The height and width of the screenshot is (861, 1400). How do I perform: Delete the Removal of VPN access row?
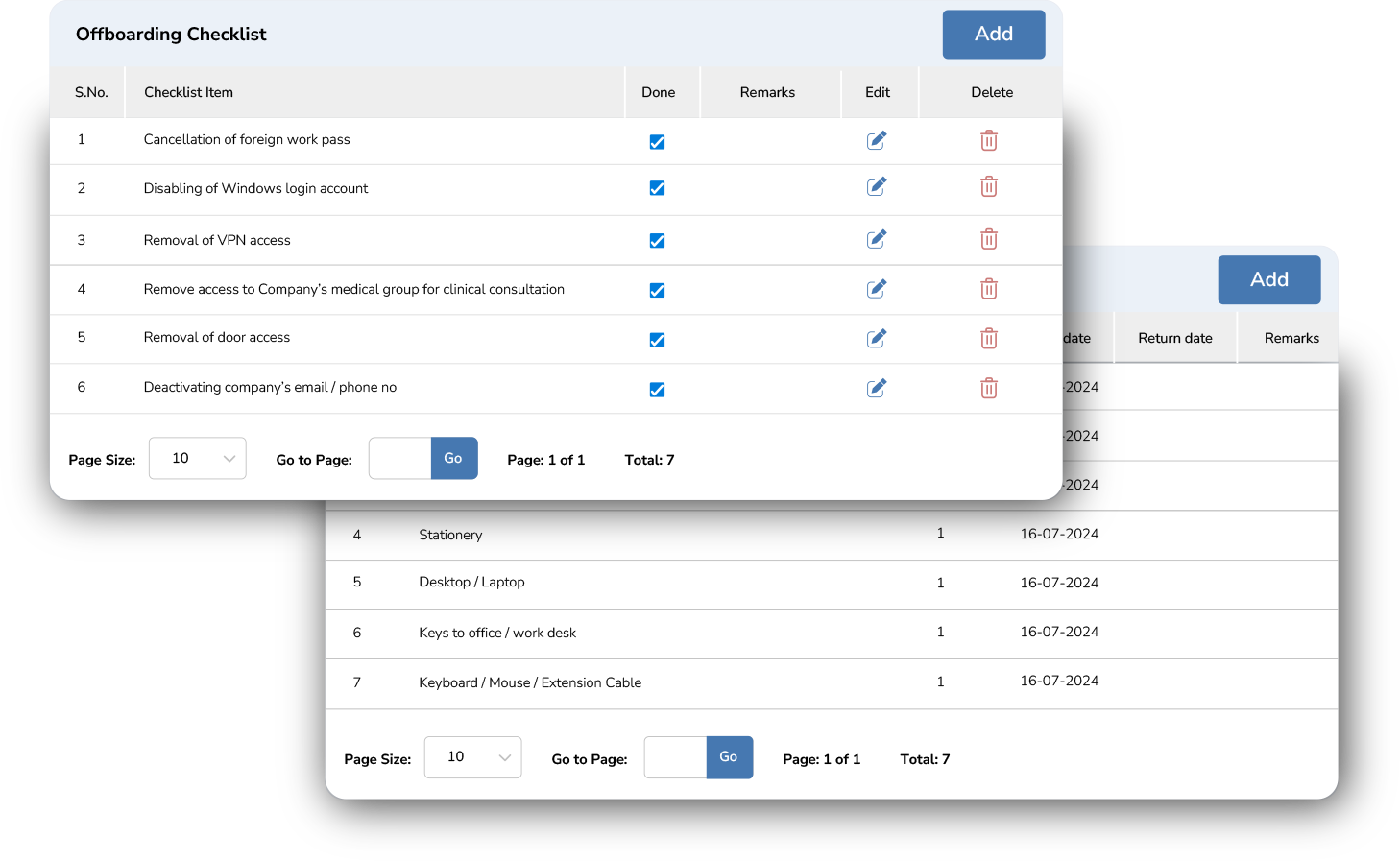point(988,239)
